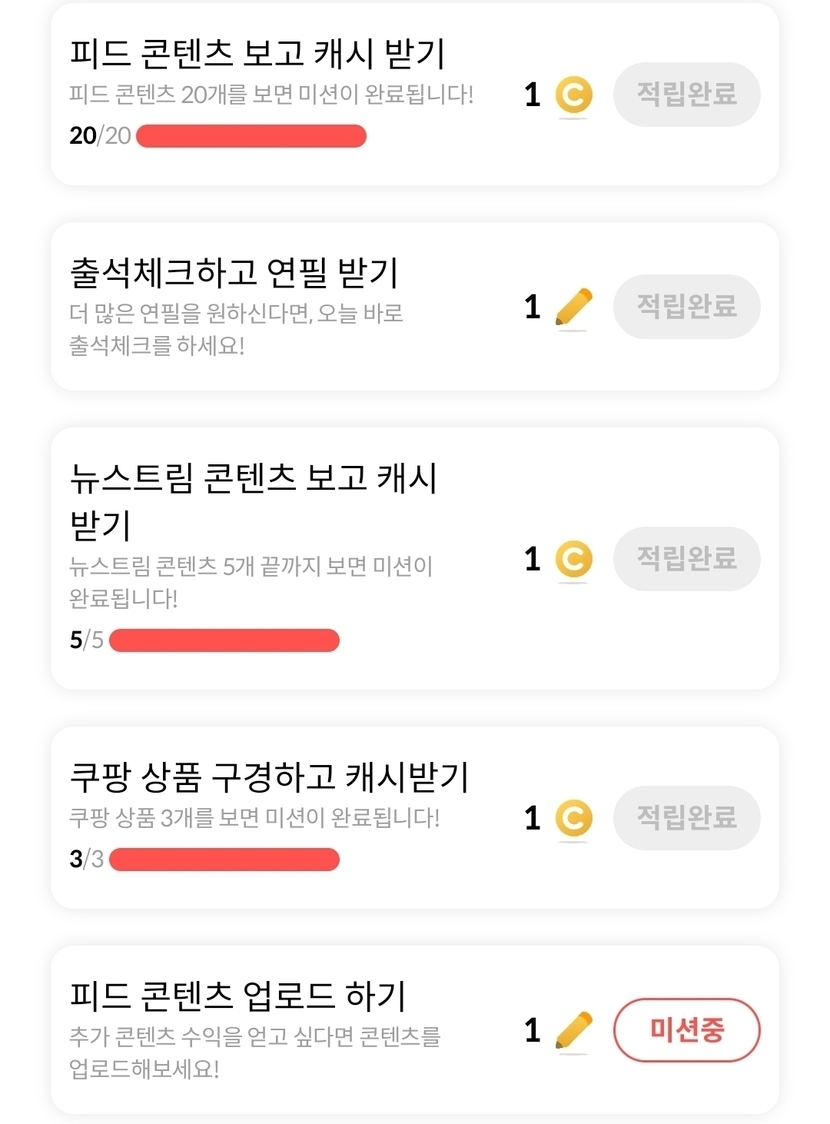Click the cash coin icon on the 쿠팡 상품 mission
The image size is (830, 1124).
pyautogui.click(x=573, y=819)
